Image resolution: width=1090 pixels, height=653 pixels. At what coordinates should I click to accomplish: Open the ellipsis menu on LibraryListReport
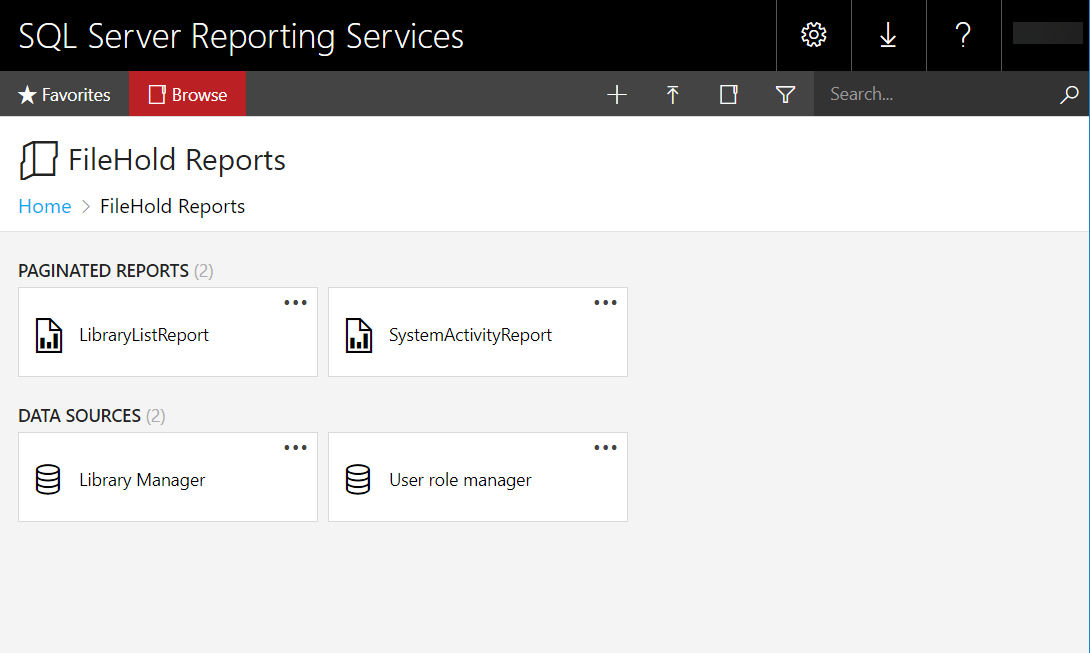295,302
